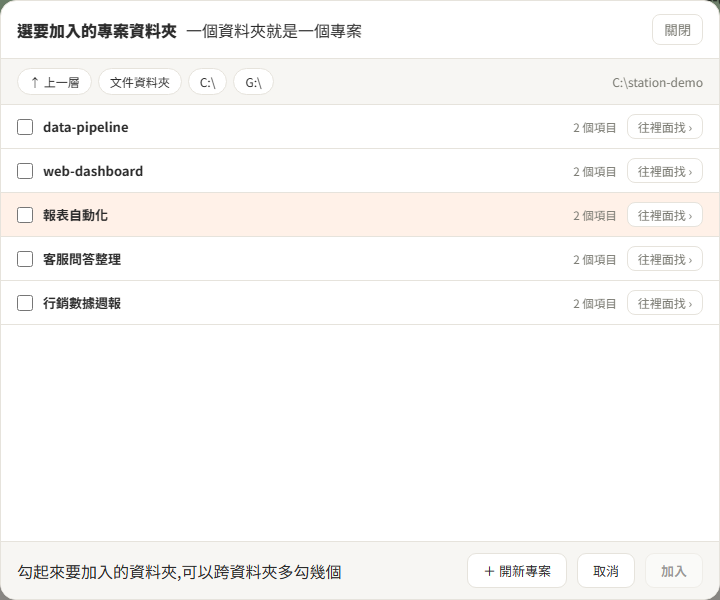Screen dimensions: 720x600
Task: Select the 報表自動化 folder name
Action: [x=75, y=215]
